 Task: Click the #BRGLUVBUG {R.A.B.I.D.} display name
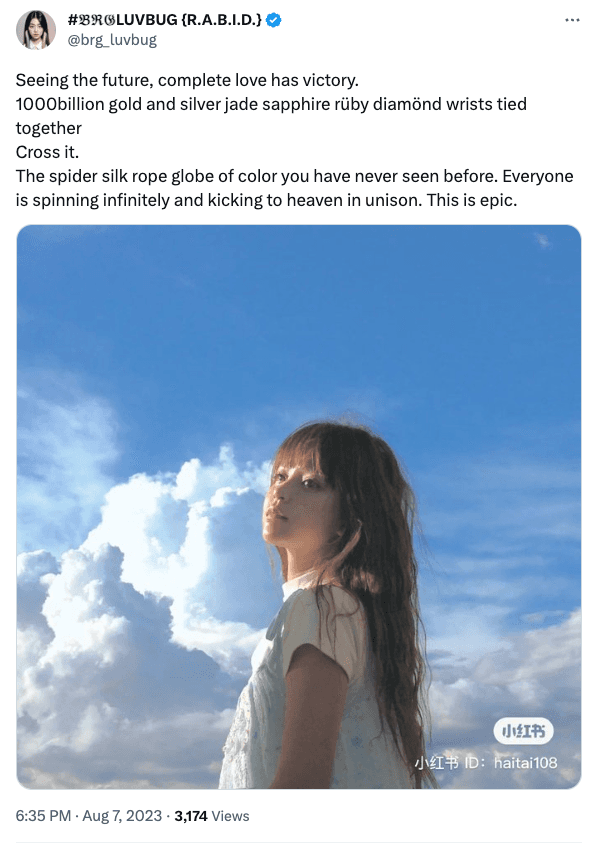tap(165, 19)
